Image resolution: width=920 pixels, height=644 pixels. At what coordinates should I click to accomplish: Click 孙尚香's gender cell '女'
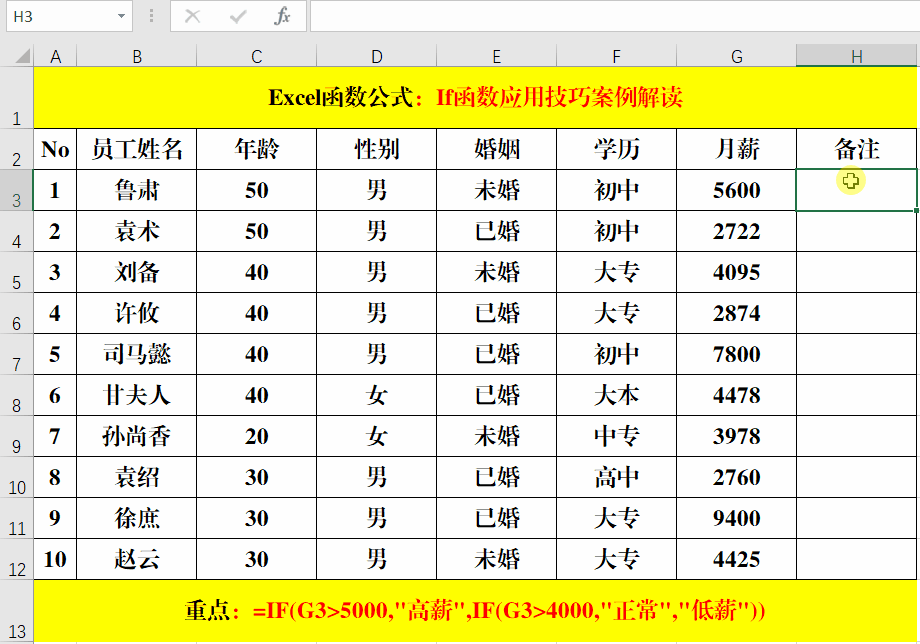(377, 436)
